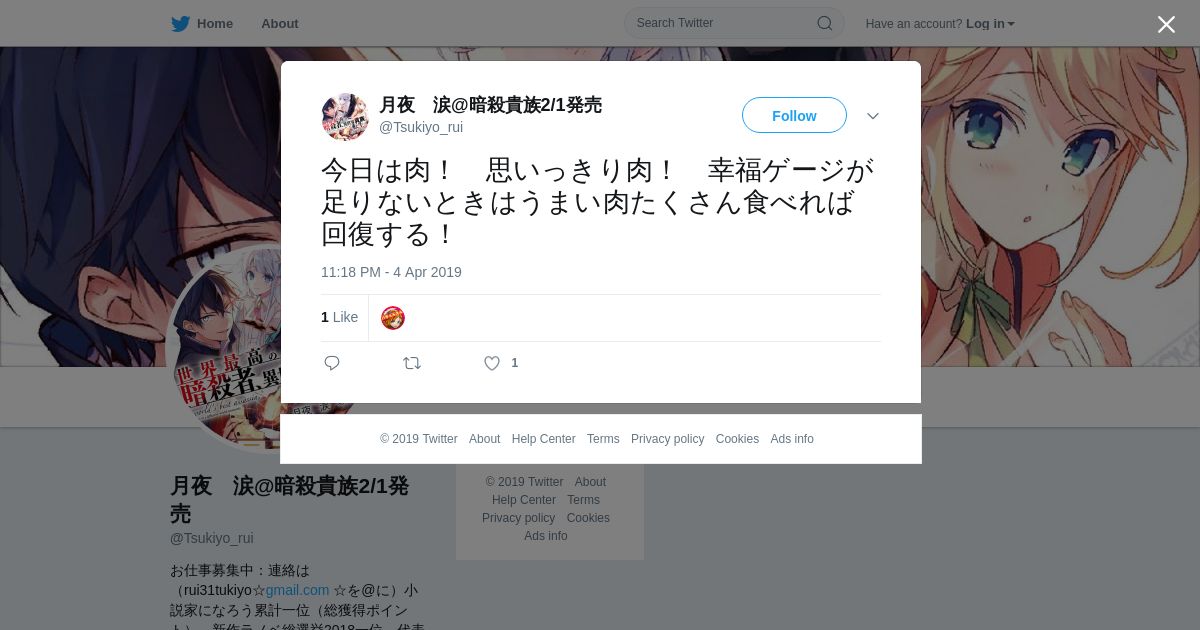This screenshot has width=1200, height=630.
Task: Close the tweet overlay with the X icon
Action: (1166, 24)
